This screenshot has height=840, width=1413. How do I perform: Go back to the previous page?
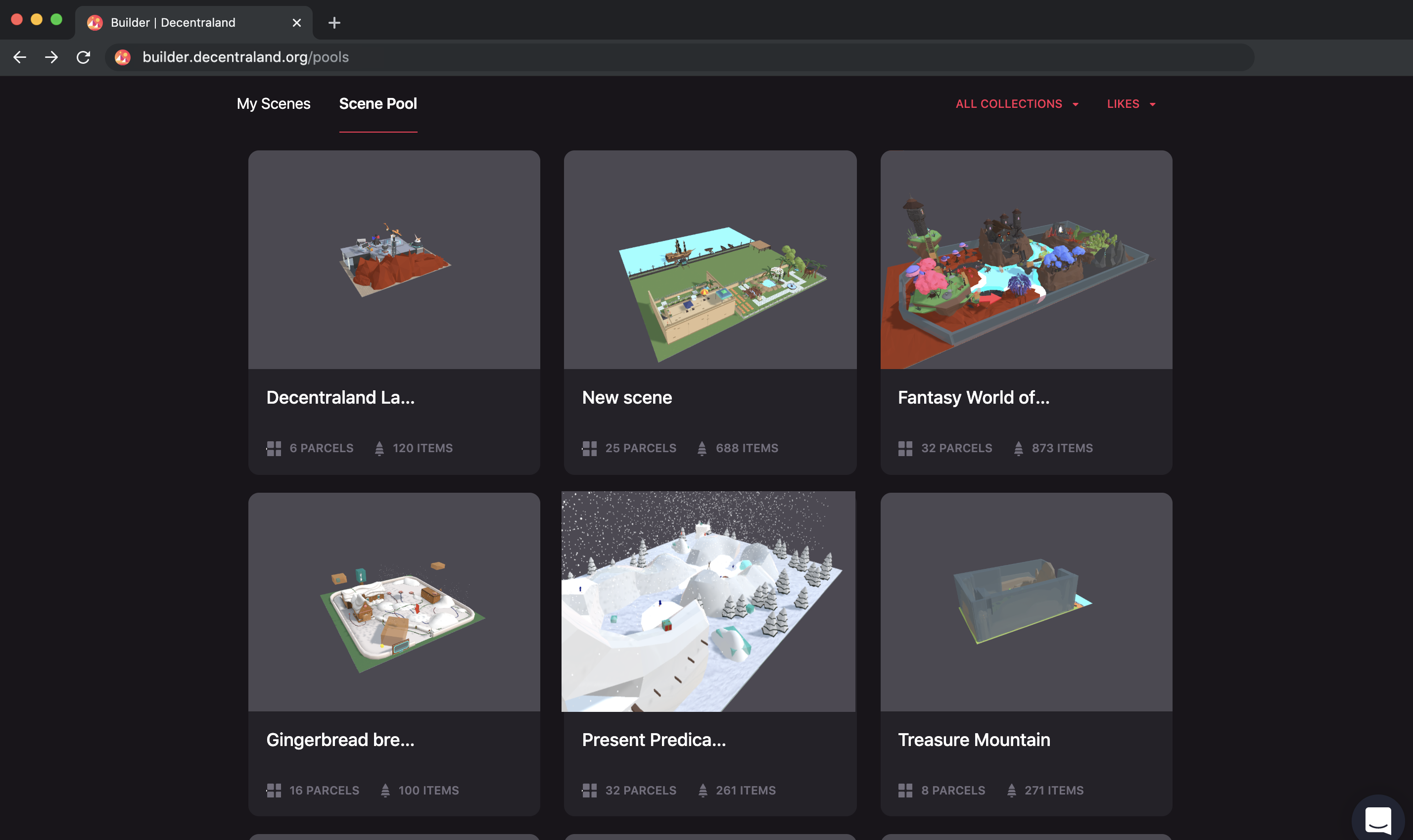(x=20, y=57)
